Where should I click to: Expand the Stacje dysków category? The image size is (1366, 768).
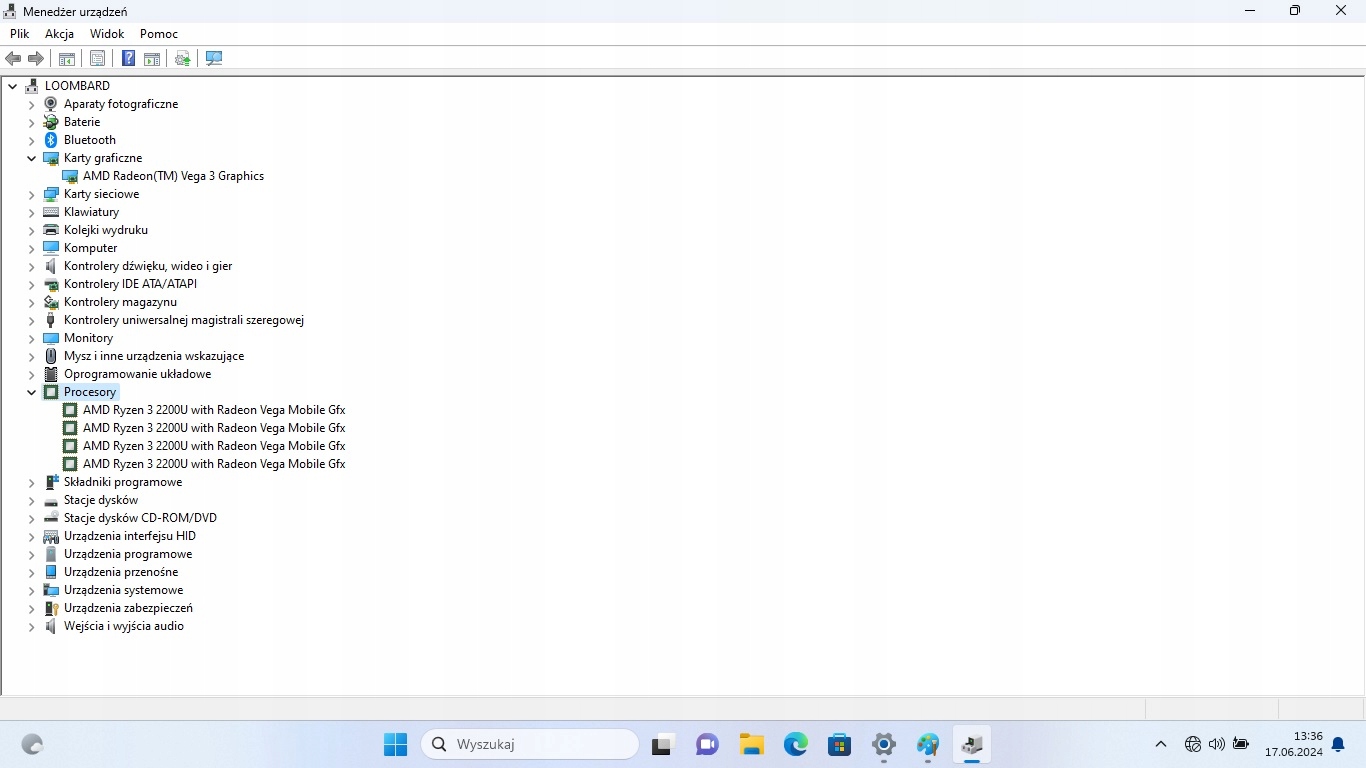tap(32, 500)
